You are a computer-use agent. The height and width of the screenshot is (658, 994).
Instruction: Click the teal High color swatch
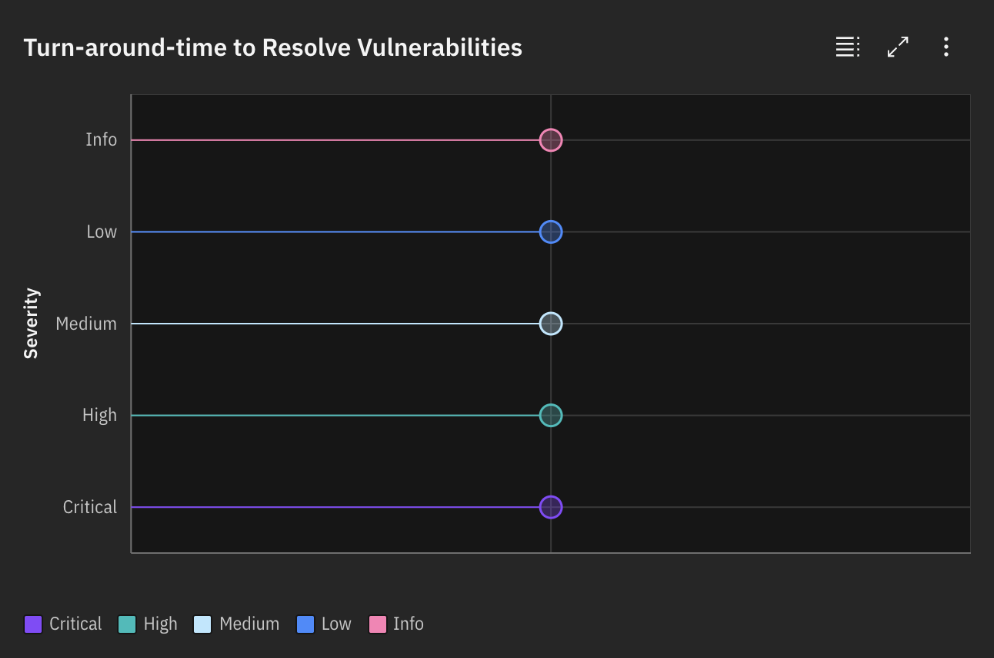point(127,624)
